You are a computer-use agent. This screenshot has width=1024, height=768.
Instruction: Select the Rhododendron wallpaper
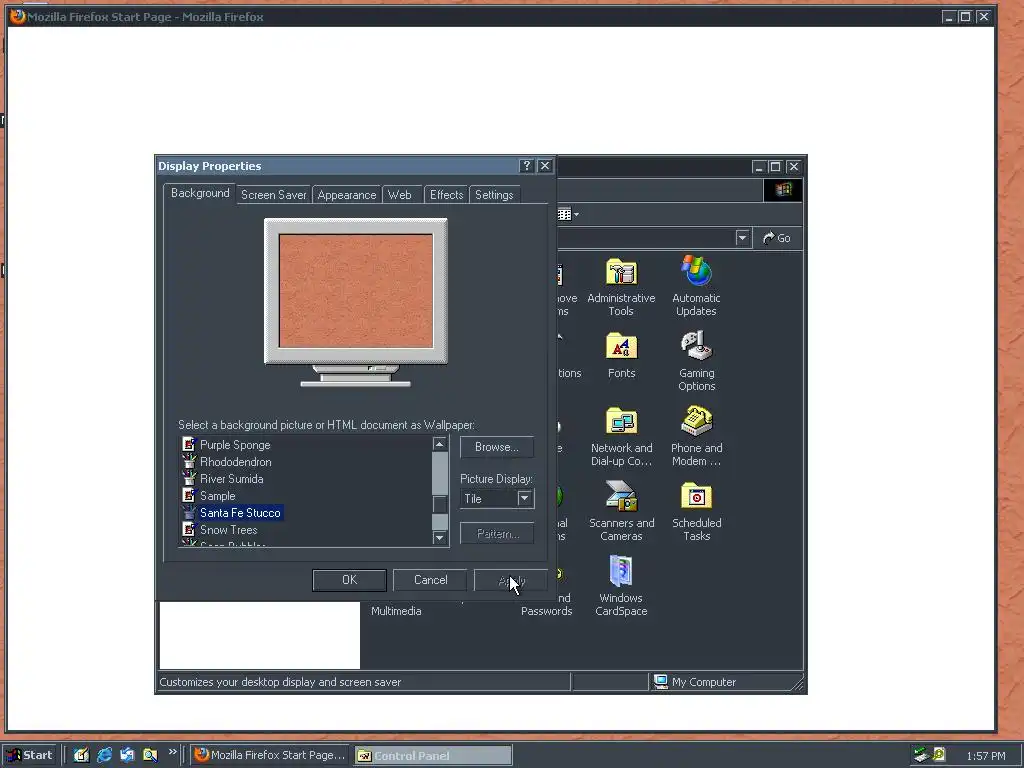coord(236,462)
